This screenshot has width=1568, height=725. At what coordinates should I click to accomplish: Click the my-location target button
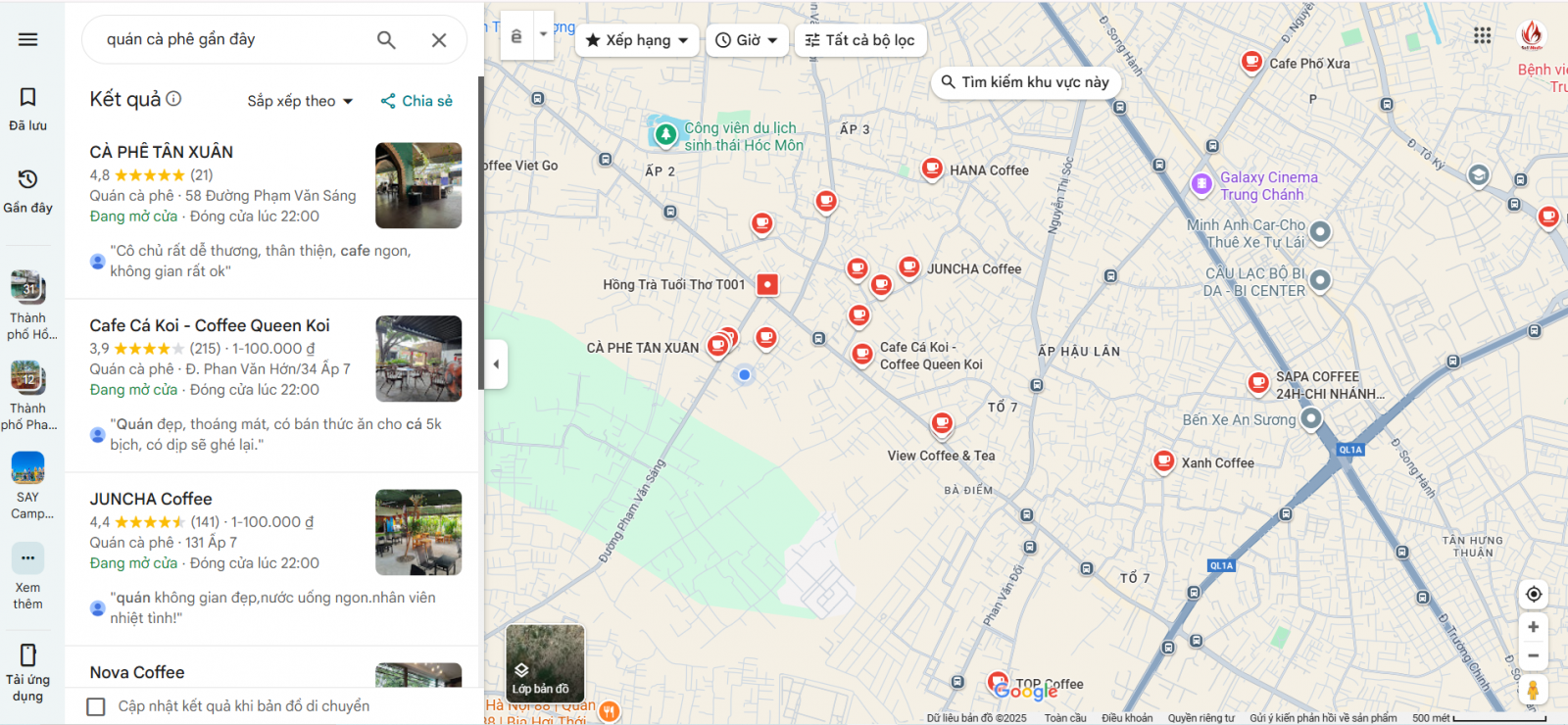pos(1534,594)
